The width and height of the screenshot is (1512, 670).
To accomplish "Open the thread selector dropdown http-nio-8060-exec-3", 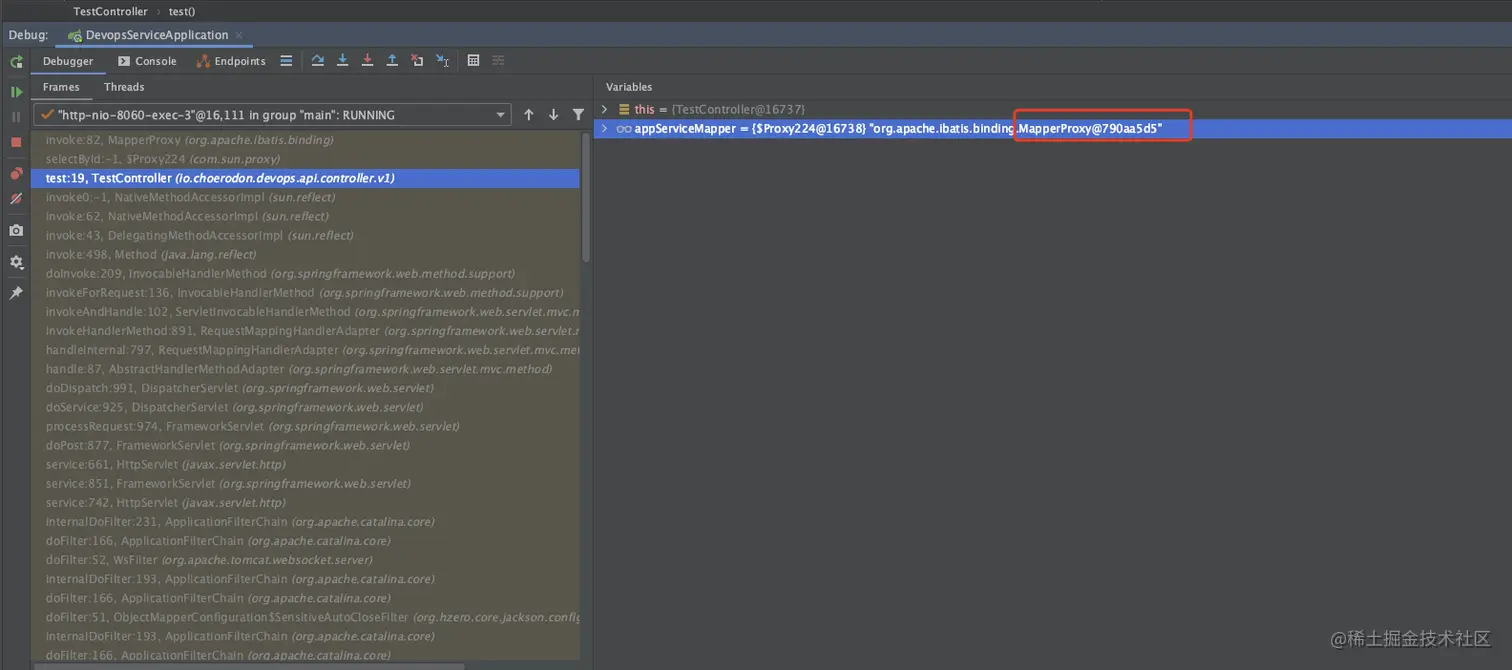I will (272, 115).
